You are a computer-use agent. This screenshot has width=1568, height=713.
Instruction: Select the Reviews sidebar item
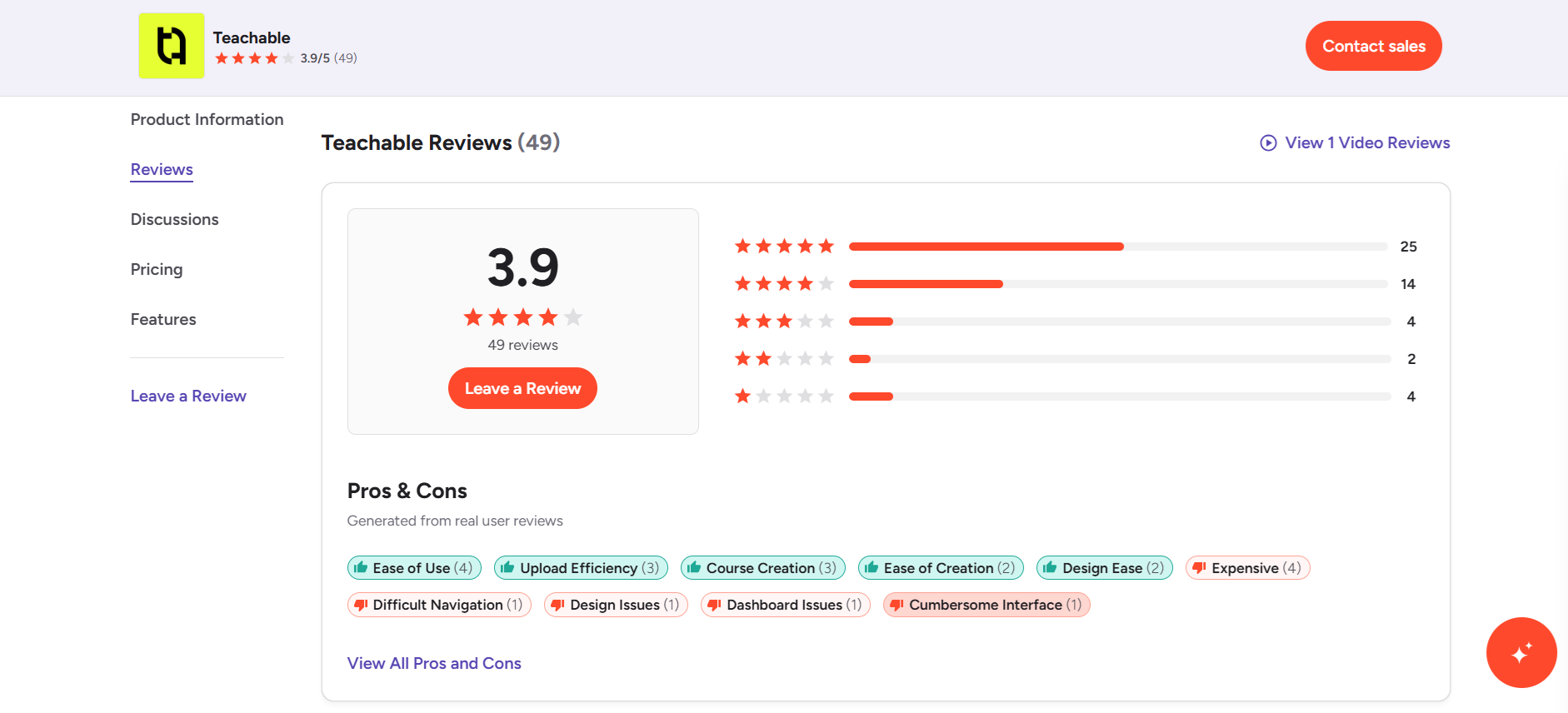pos(162,170)
